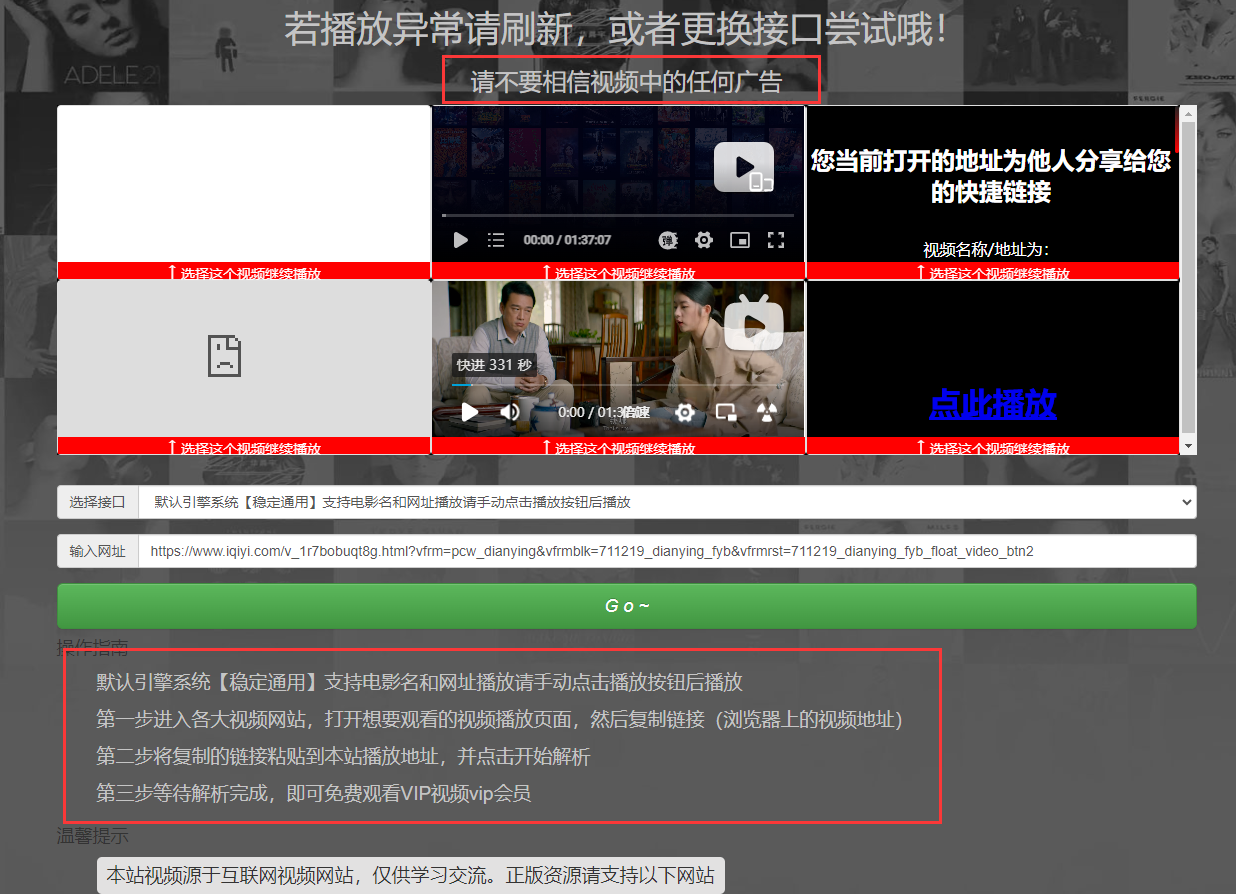Image resolution: width=1236 pixels, height=894 pixels.
Task: Toggle the 弹 danmaku icon in the 01:37:07 player
Action: 668,240
